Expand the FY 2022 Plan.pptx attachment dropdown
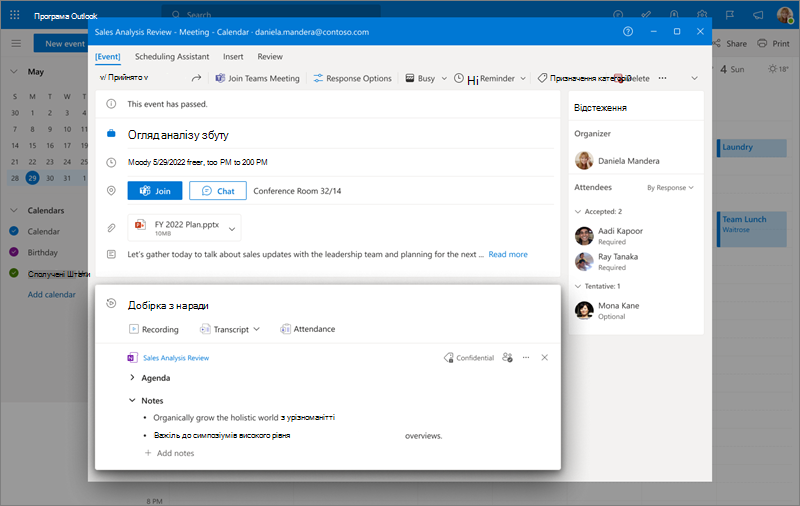The image size is (800, 506). click(x=232, y=229)
